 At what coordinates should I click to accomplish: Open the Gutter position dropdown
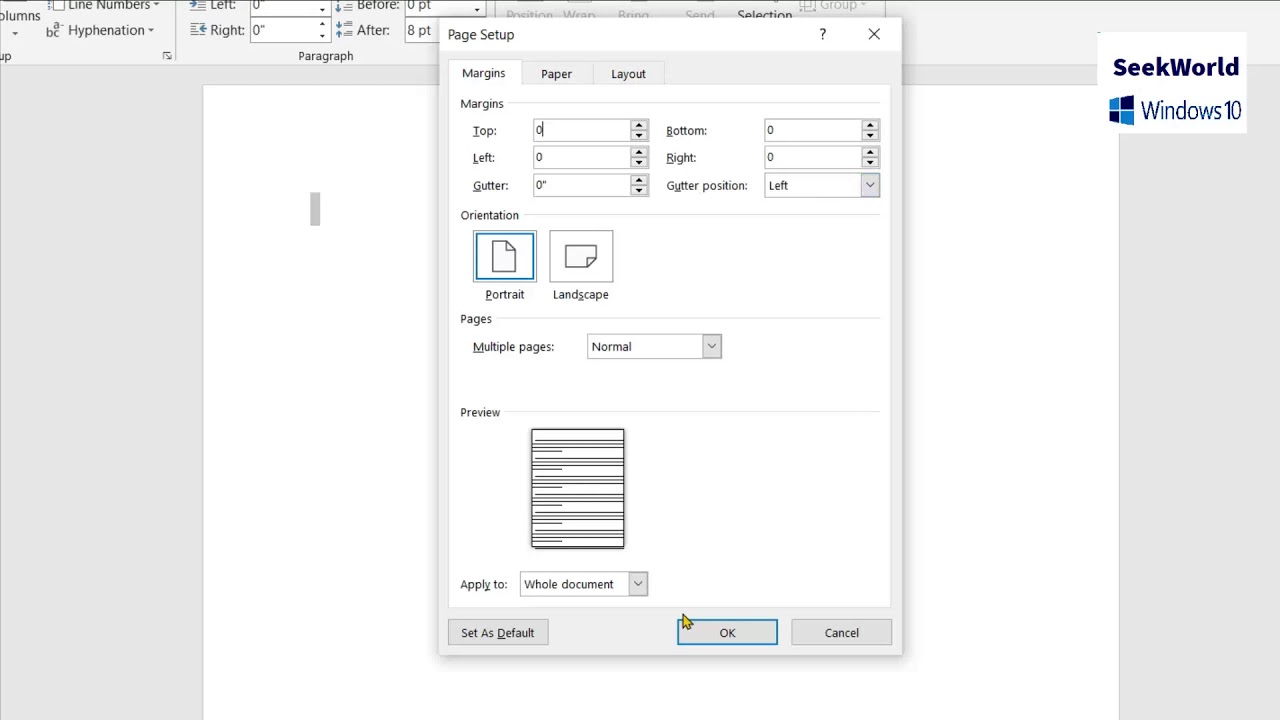[x=868, y=185]
